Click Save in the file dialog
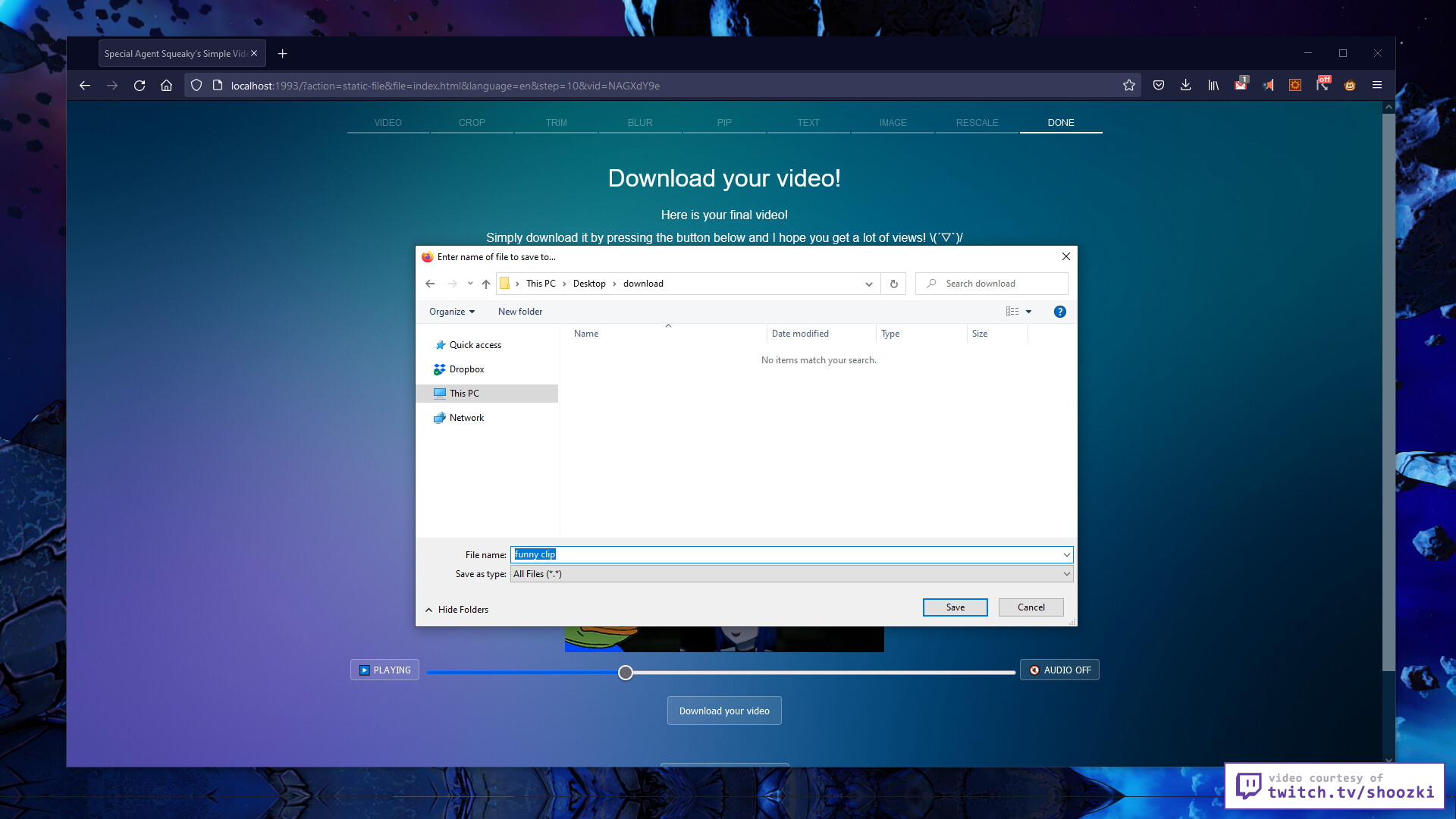The width and height of the screenshot is (1456, 819). 955,607
